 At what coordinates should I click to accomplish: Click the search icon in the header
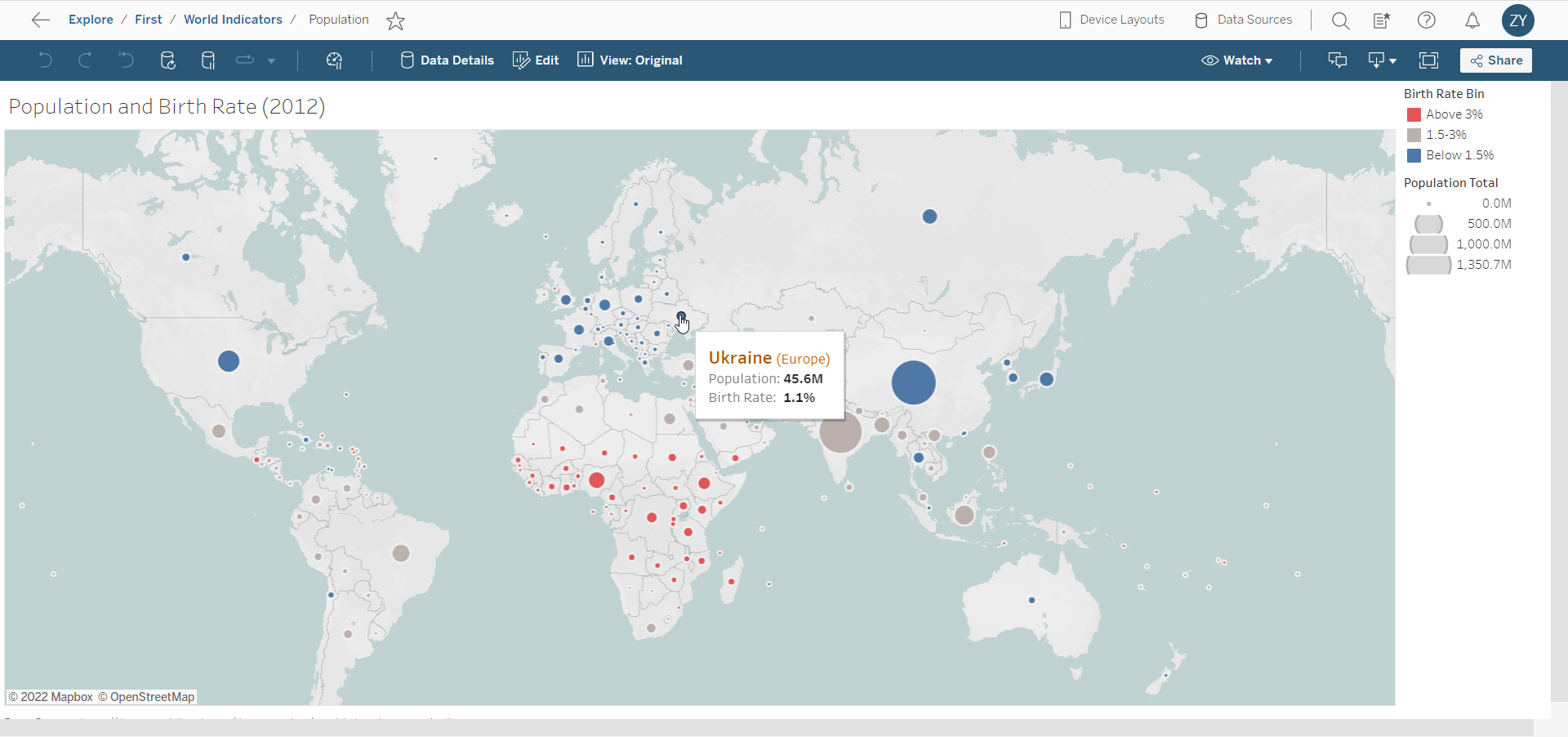tap(1340, 20)
